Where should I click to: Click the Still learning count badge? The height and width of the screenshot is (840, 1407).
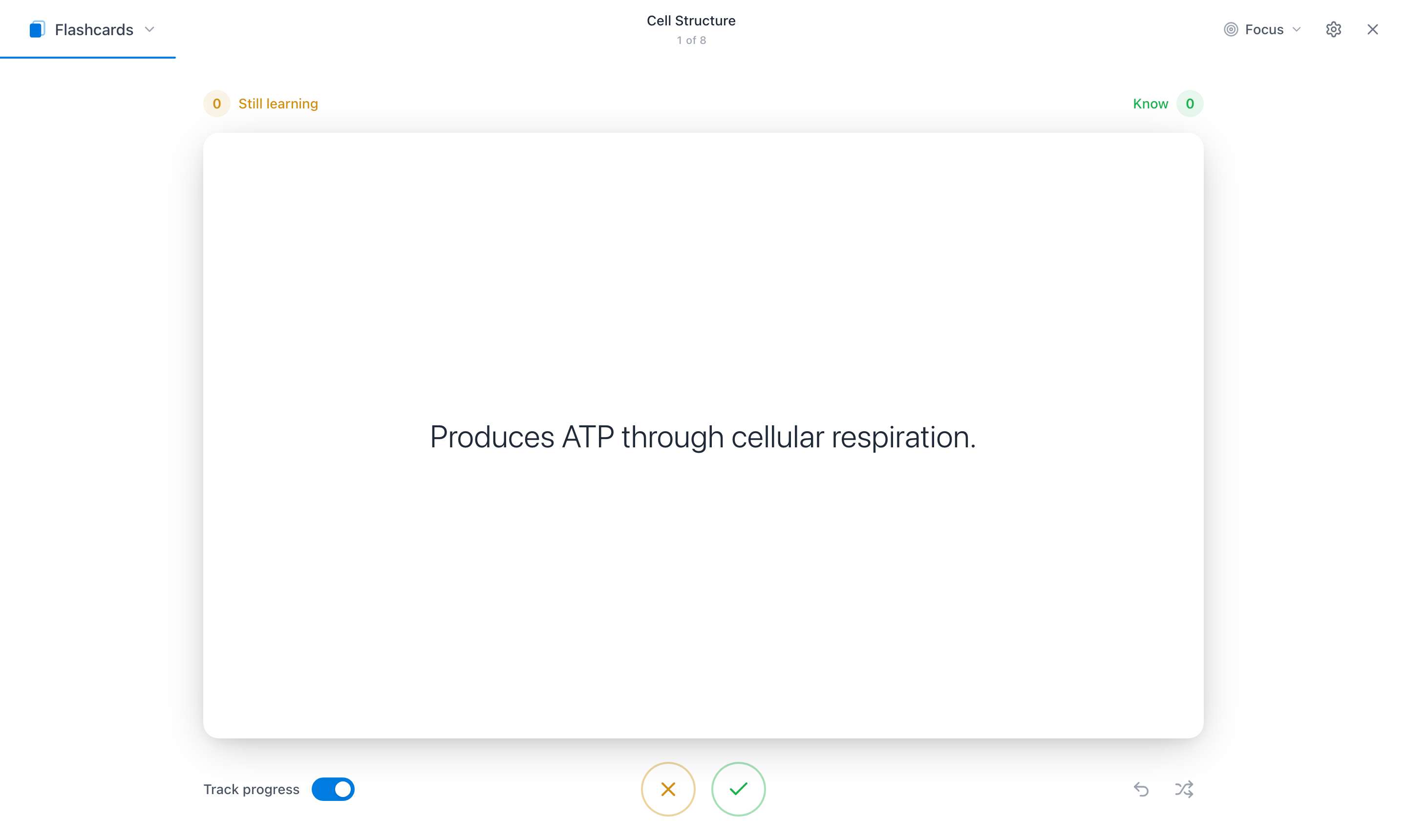[216, 104]
